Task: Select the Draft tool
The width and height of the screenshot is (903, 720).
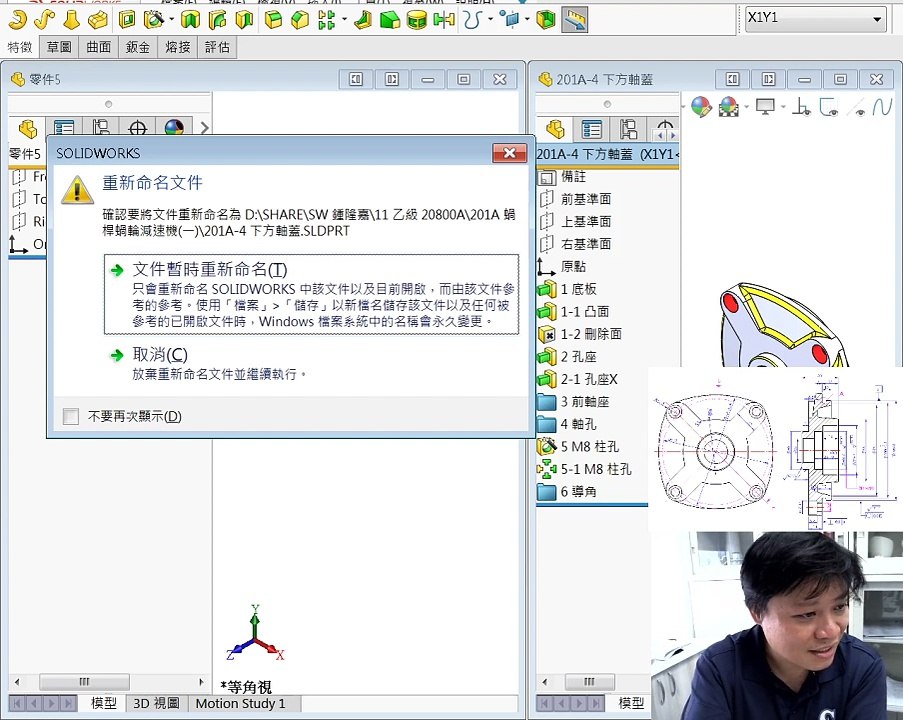Action: click(390, 20)
